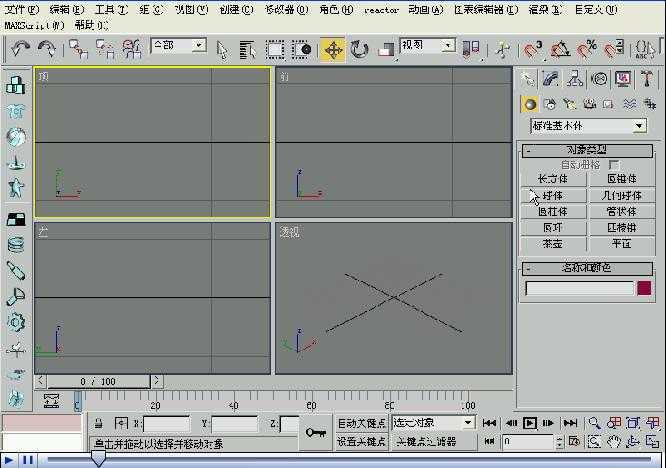Click the Zoom magnifier viewport control
This screenshot has height=468, width=666.
(x=594, y=423)
